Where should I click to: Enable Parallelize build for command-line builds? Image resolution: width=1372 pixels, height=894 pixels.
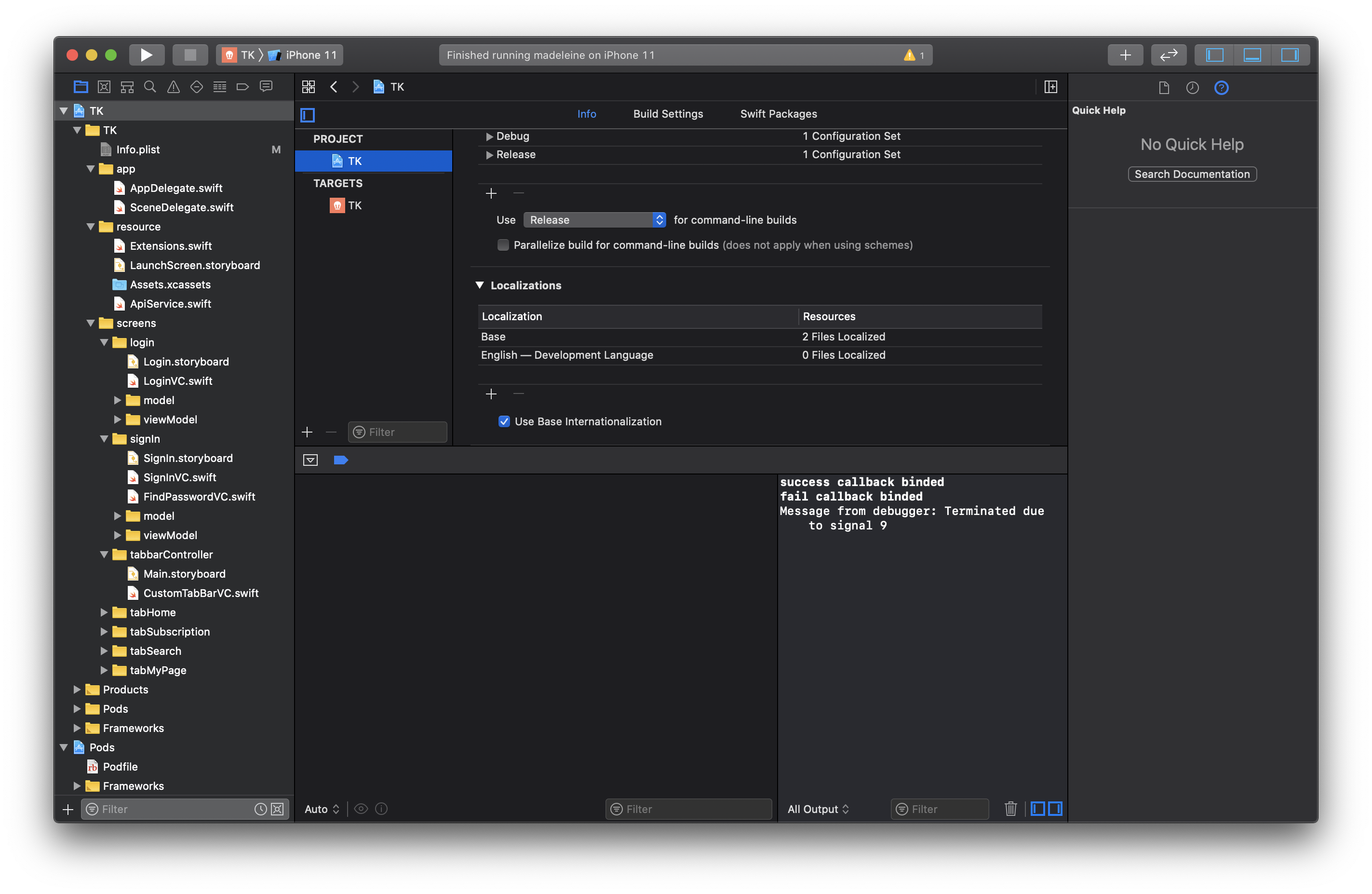[x=503, y=245]
